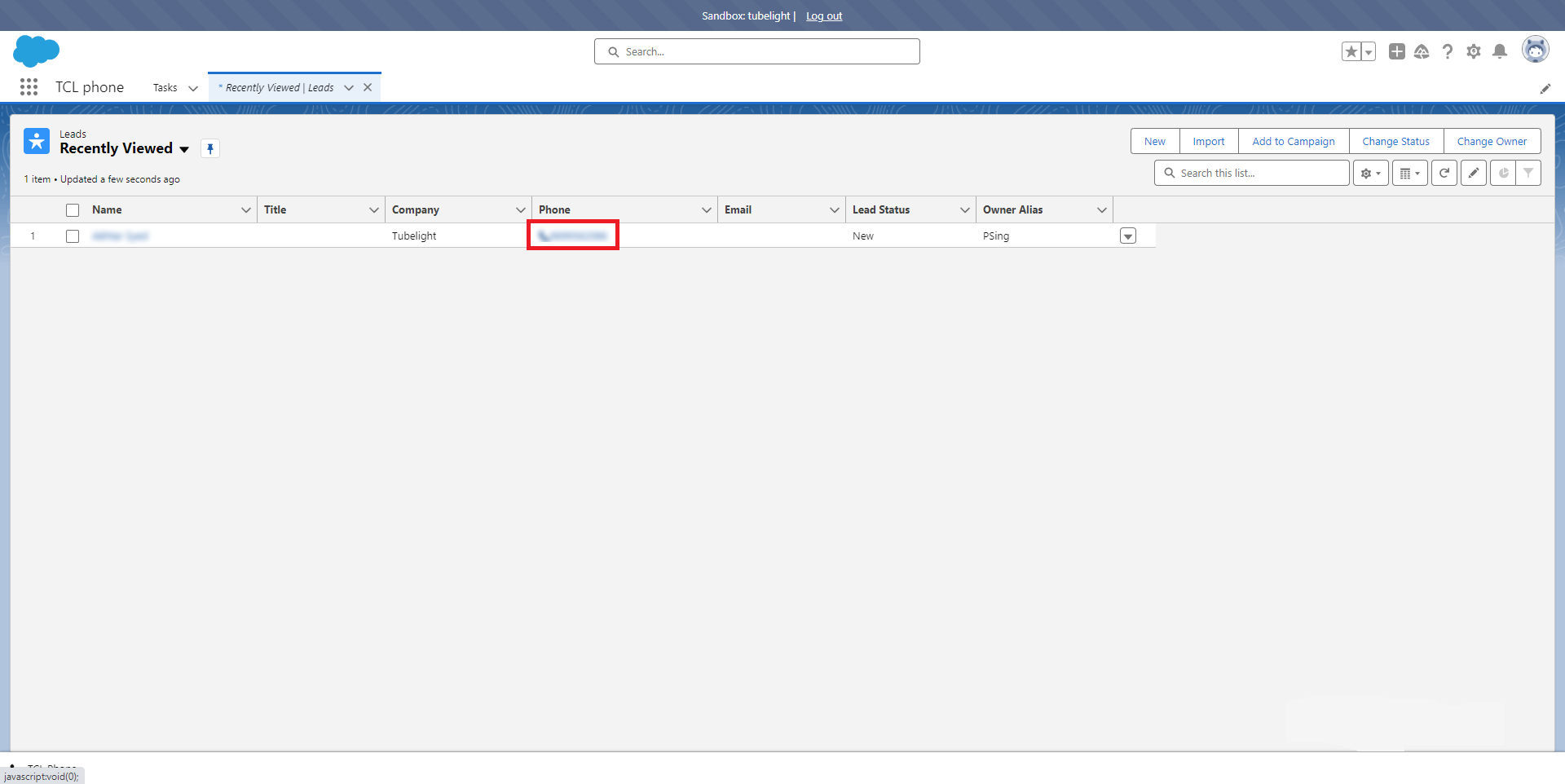Open row actions dropdown for Tubelight lead
The width and height of the screenshot is (1565, 784).
1127,236
